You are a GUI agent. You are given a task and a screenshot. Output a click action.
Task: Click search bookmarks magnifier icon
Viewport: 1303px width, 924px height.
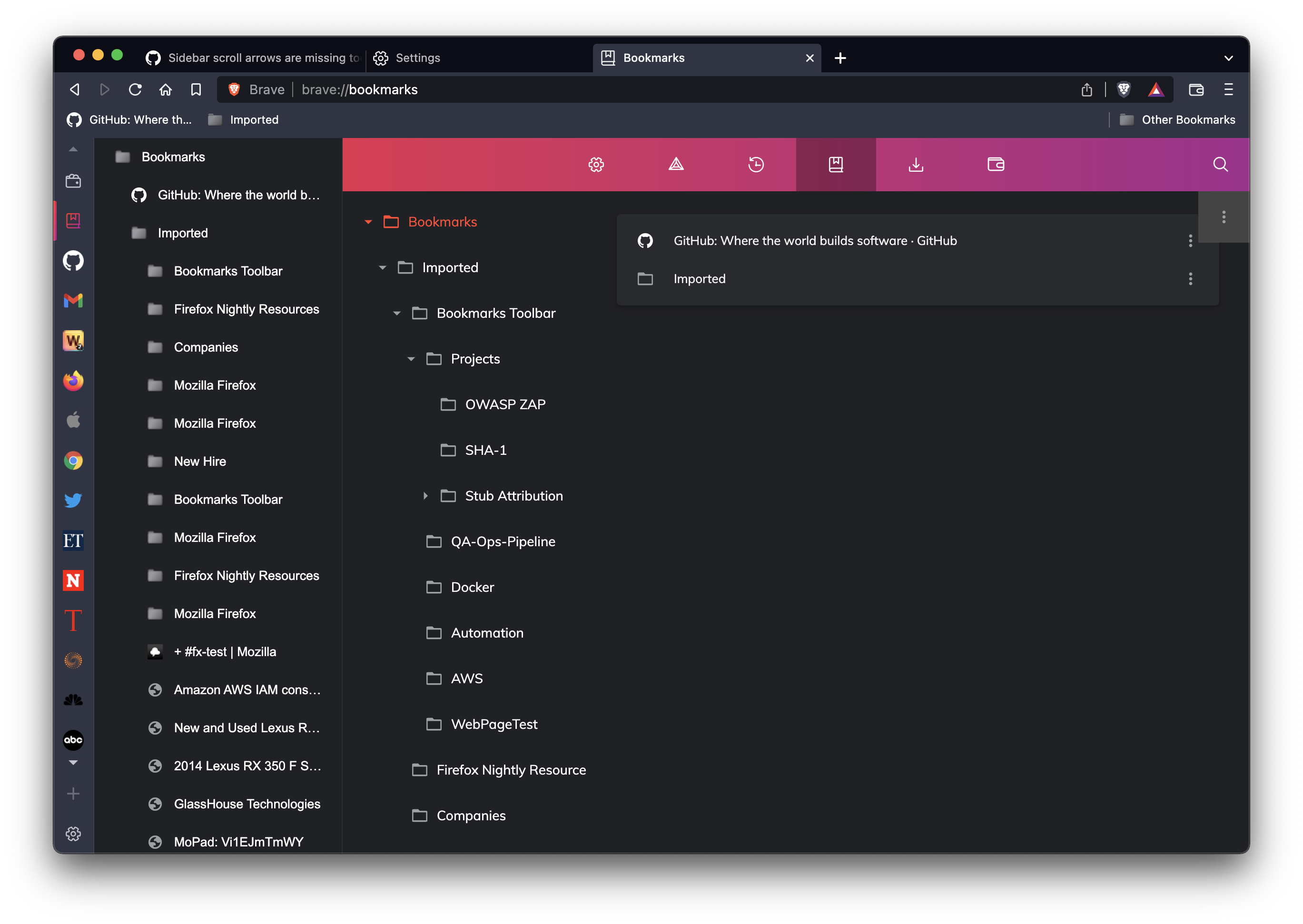(x=1220, y=165)
